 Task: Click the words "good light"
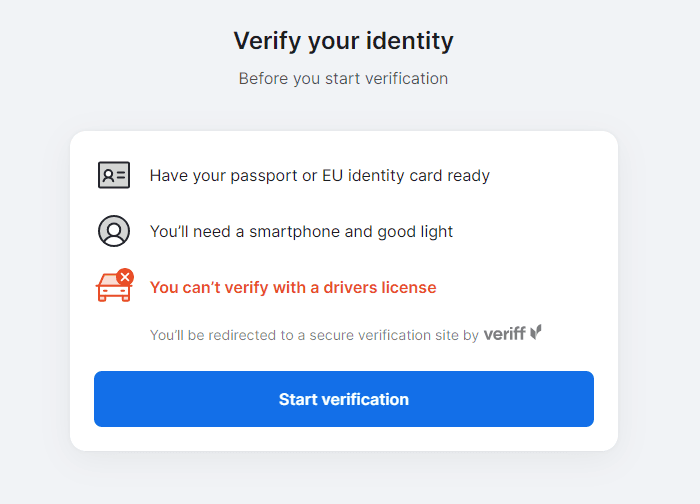coord(415,232)
